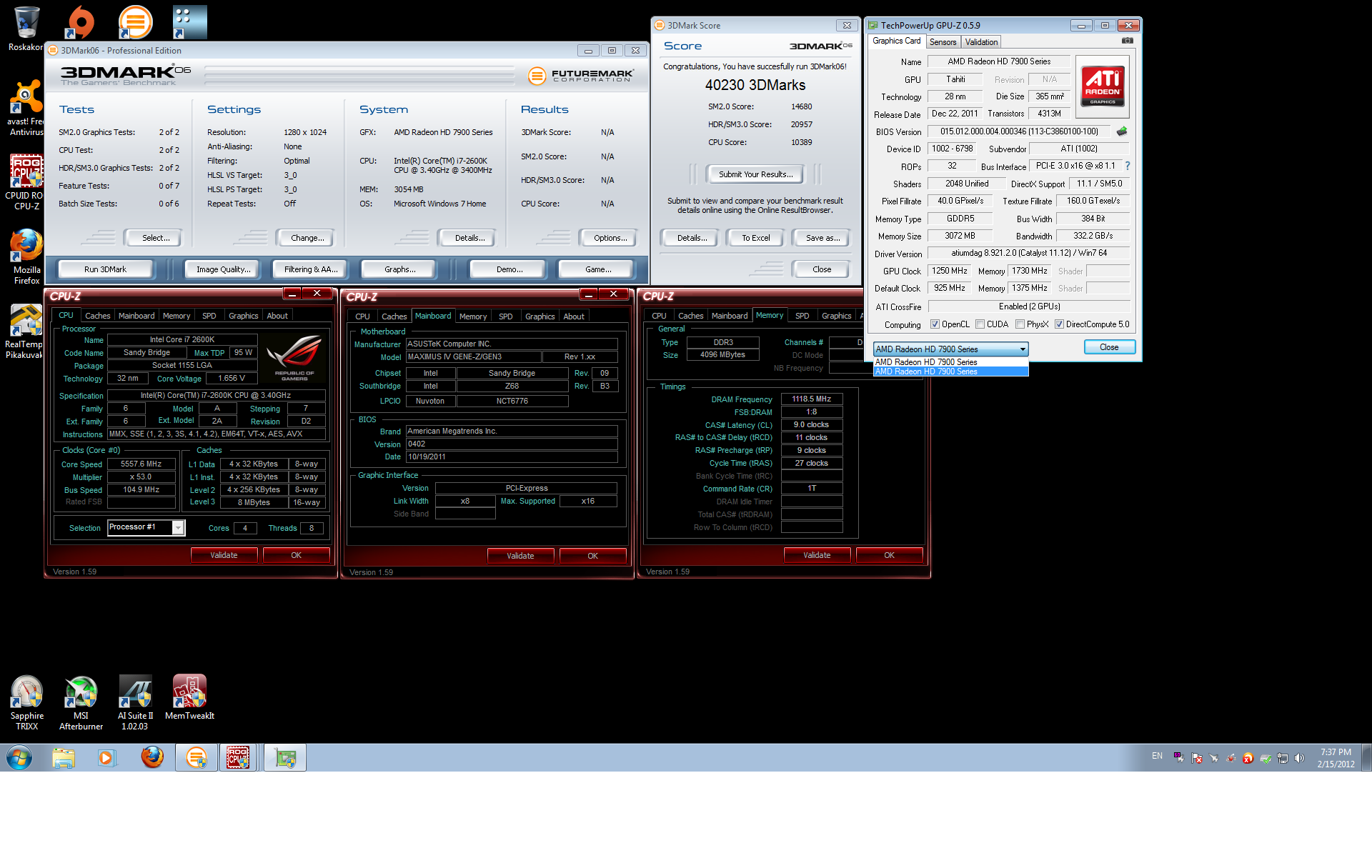The image size is (1372, 868).
Task: Click the bus interface question mark in GPU-Z
Action: click(1128, 166)
